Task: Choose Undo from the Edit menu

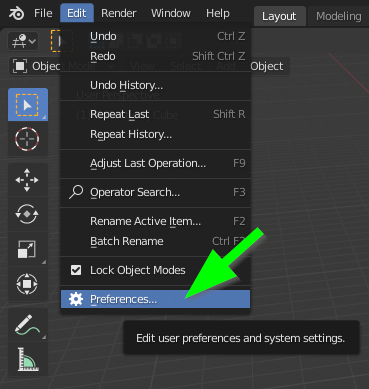Action: (155, 36)
